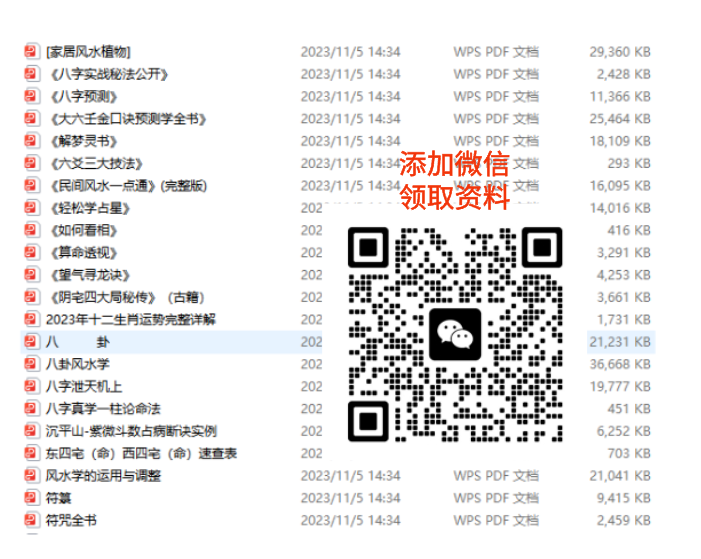The height and width of the screenshot is (559, 701).
Task: Click the WeChat QR code image
Action: 455,335
